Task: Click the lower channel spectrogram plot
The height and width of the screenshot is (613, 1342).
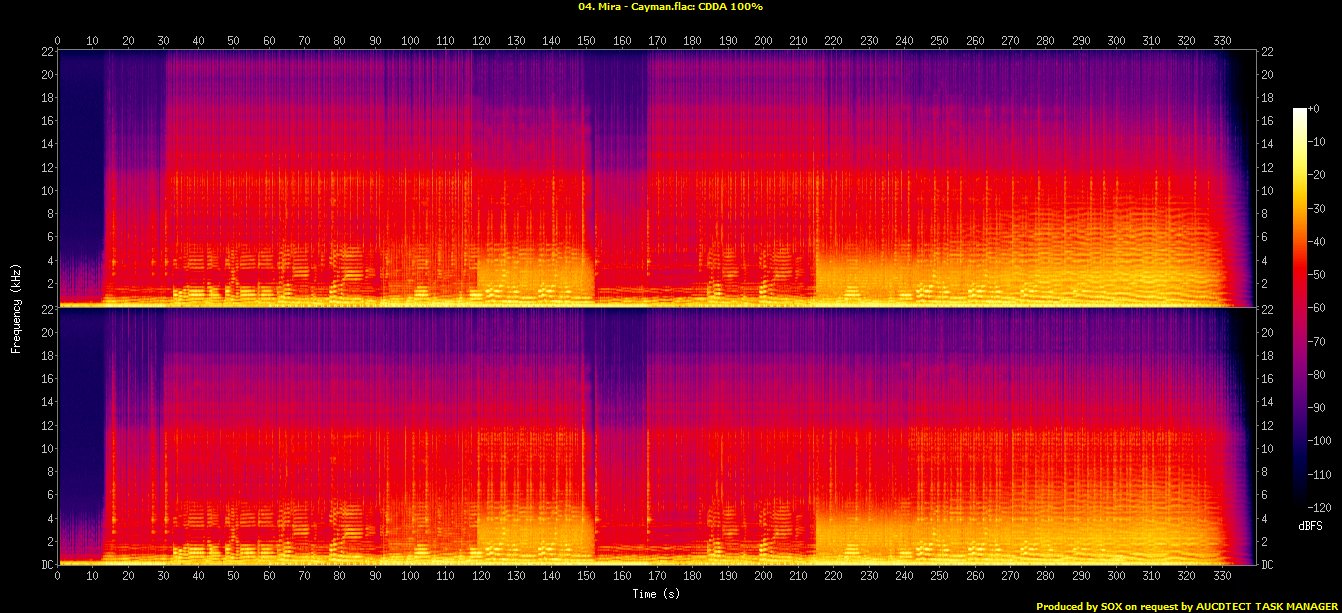Action: click(657, 436)
